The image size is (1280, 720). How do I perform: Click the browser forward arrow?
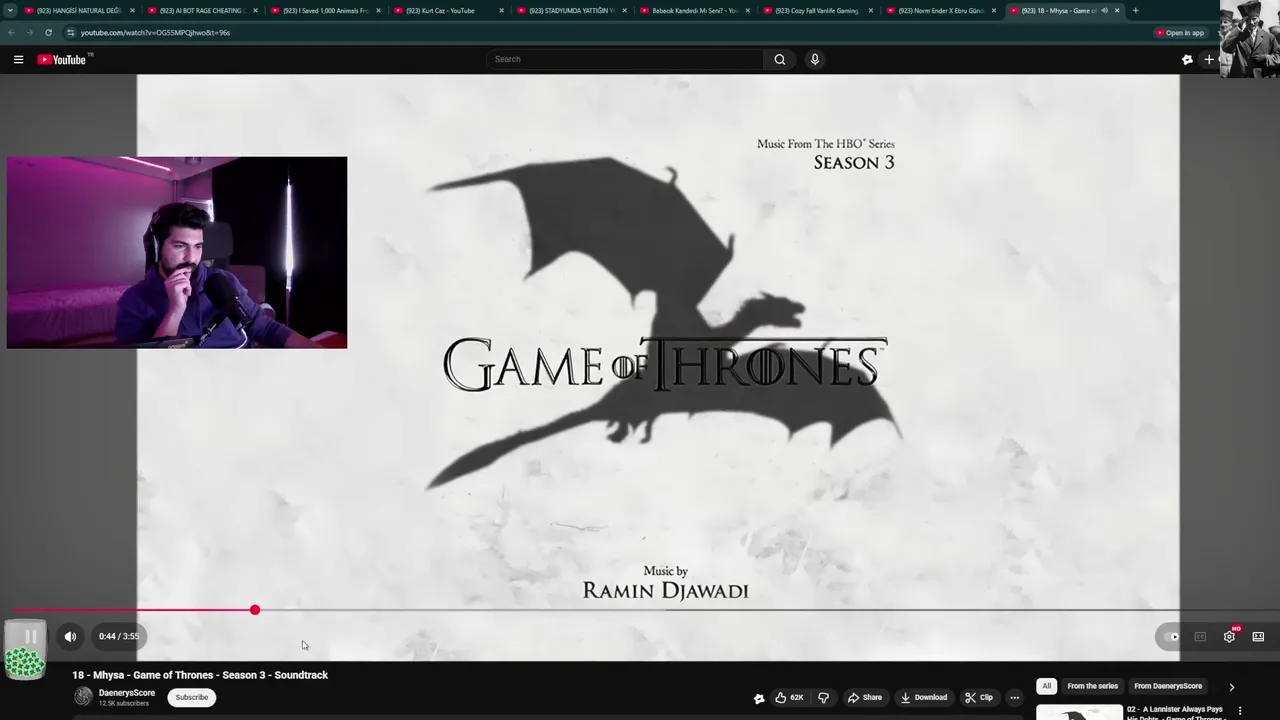pyautogui.click(x=29, y=32)
